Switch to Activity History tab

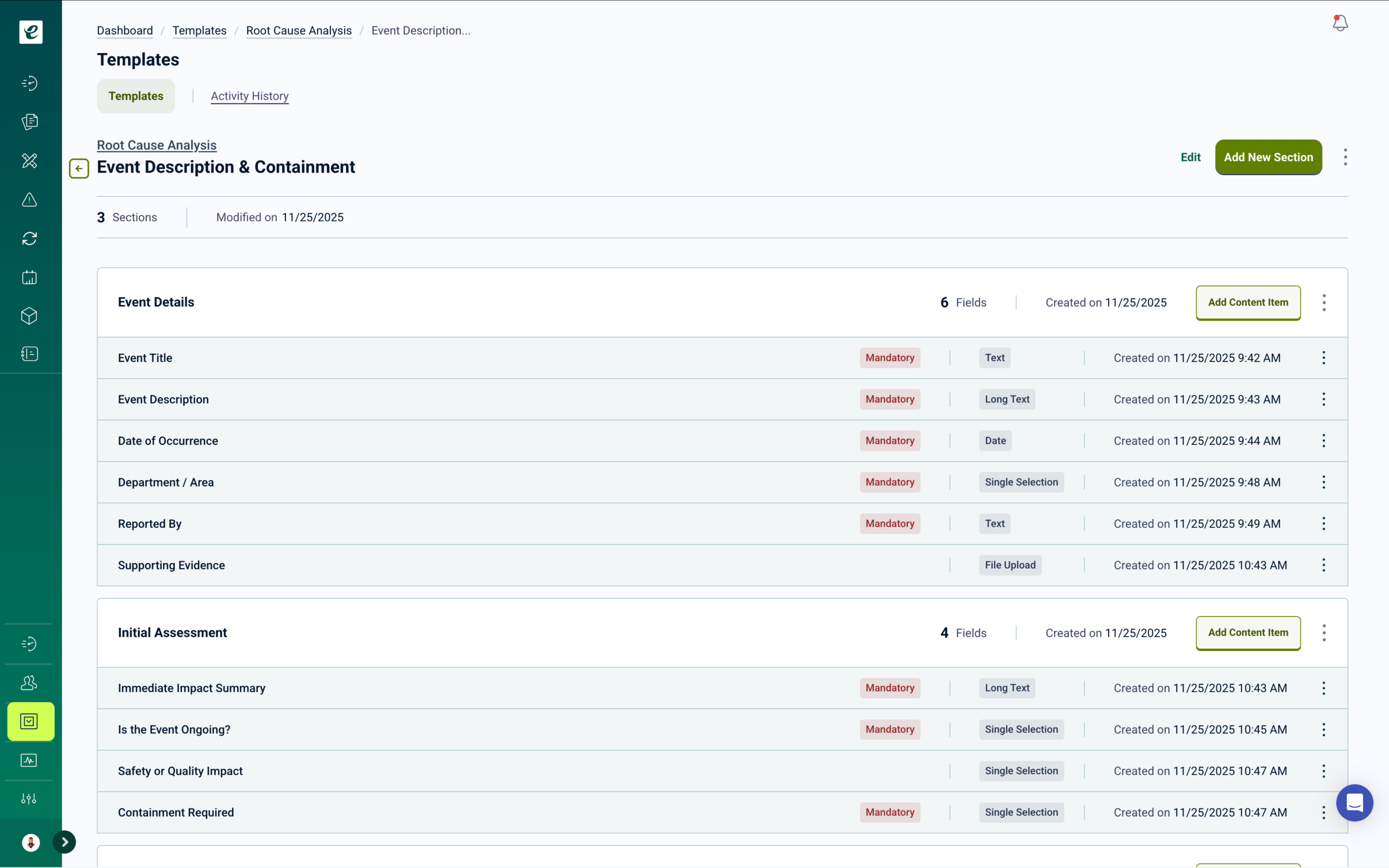tap(249, 96)
